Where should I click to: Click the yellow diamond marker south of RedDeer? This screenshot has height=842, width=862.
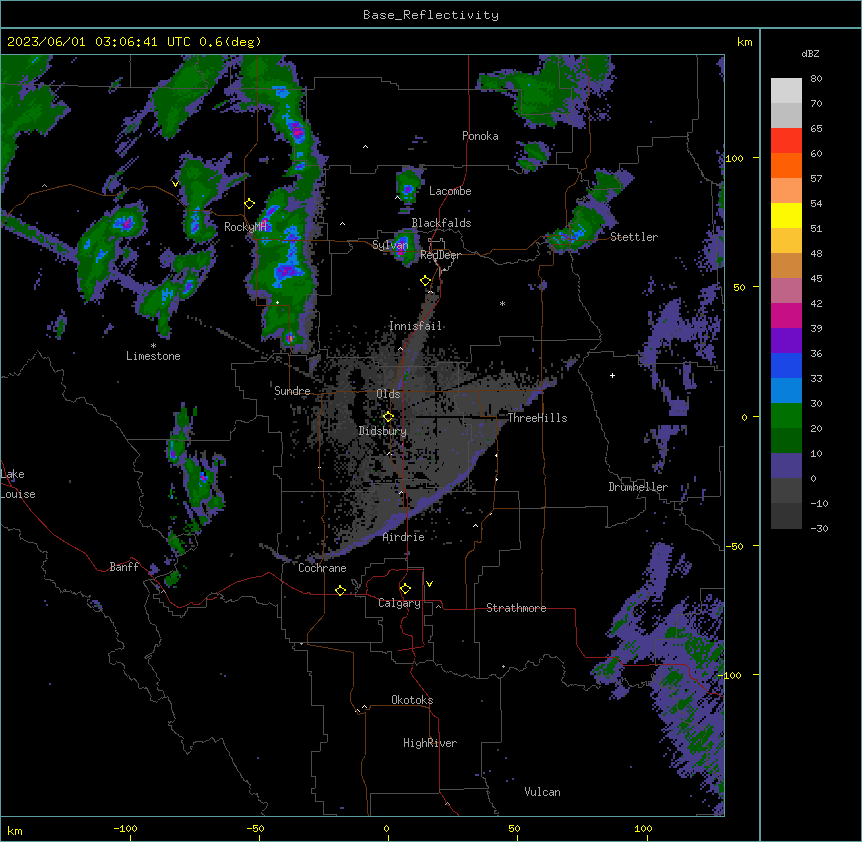(x=426, y=281)
